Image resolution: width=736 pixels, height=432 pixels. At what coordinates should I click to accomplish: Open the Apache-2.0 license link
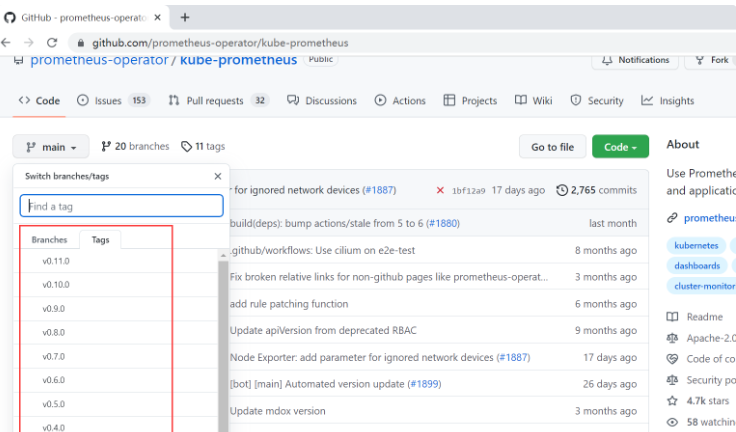click(x=701, y=338)
